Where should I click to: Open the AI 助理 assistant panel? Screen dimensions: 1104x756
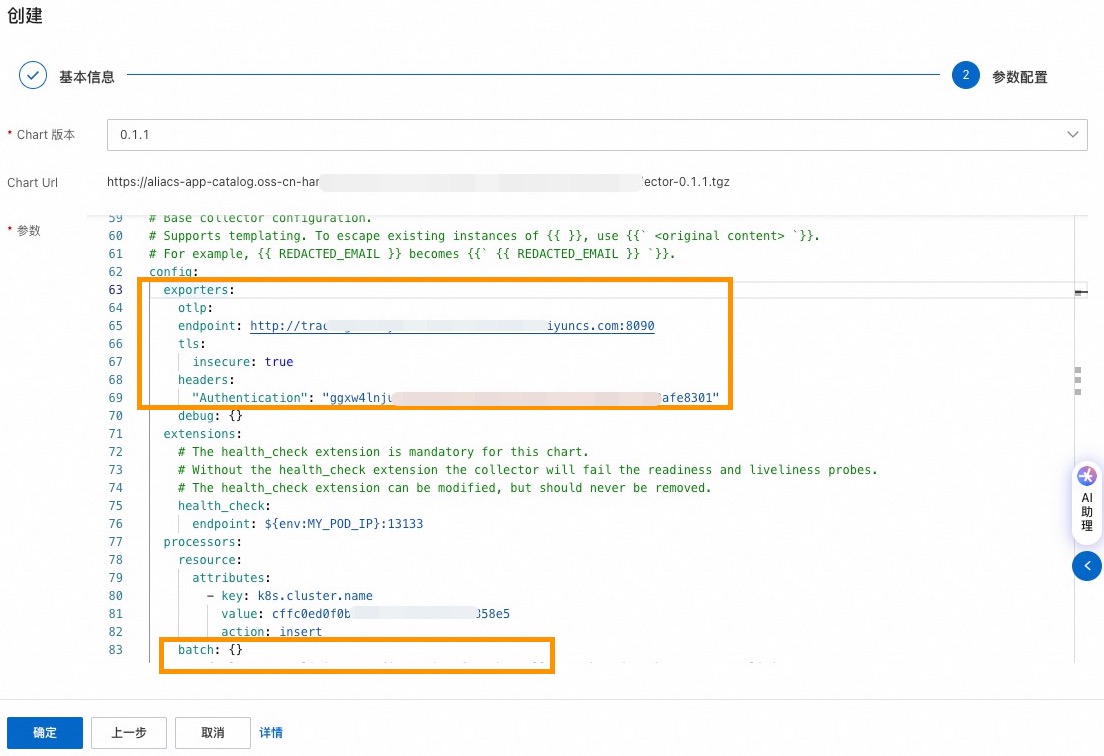(x=1087, y=502)
